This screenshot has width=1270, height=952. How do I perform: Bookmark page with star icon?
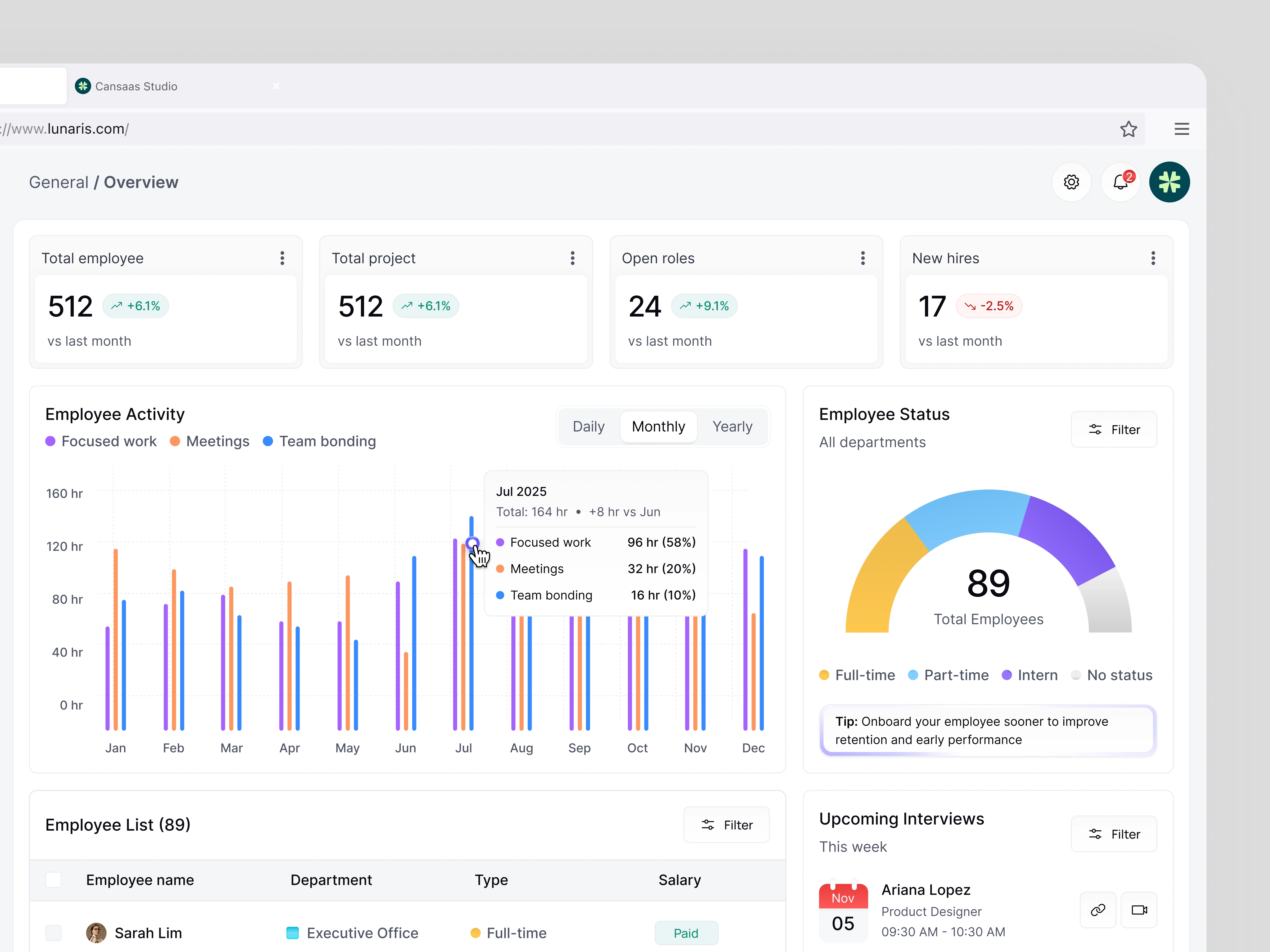pyautogui.click(x=1128, y=129)
